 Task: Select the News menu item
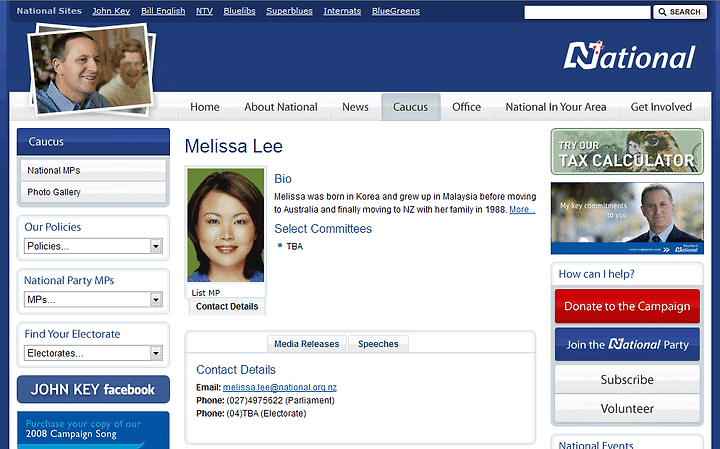pyautogui.click(x=355, y=107)
